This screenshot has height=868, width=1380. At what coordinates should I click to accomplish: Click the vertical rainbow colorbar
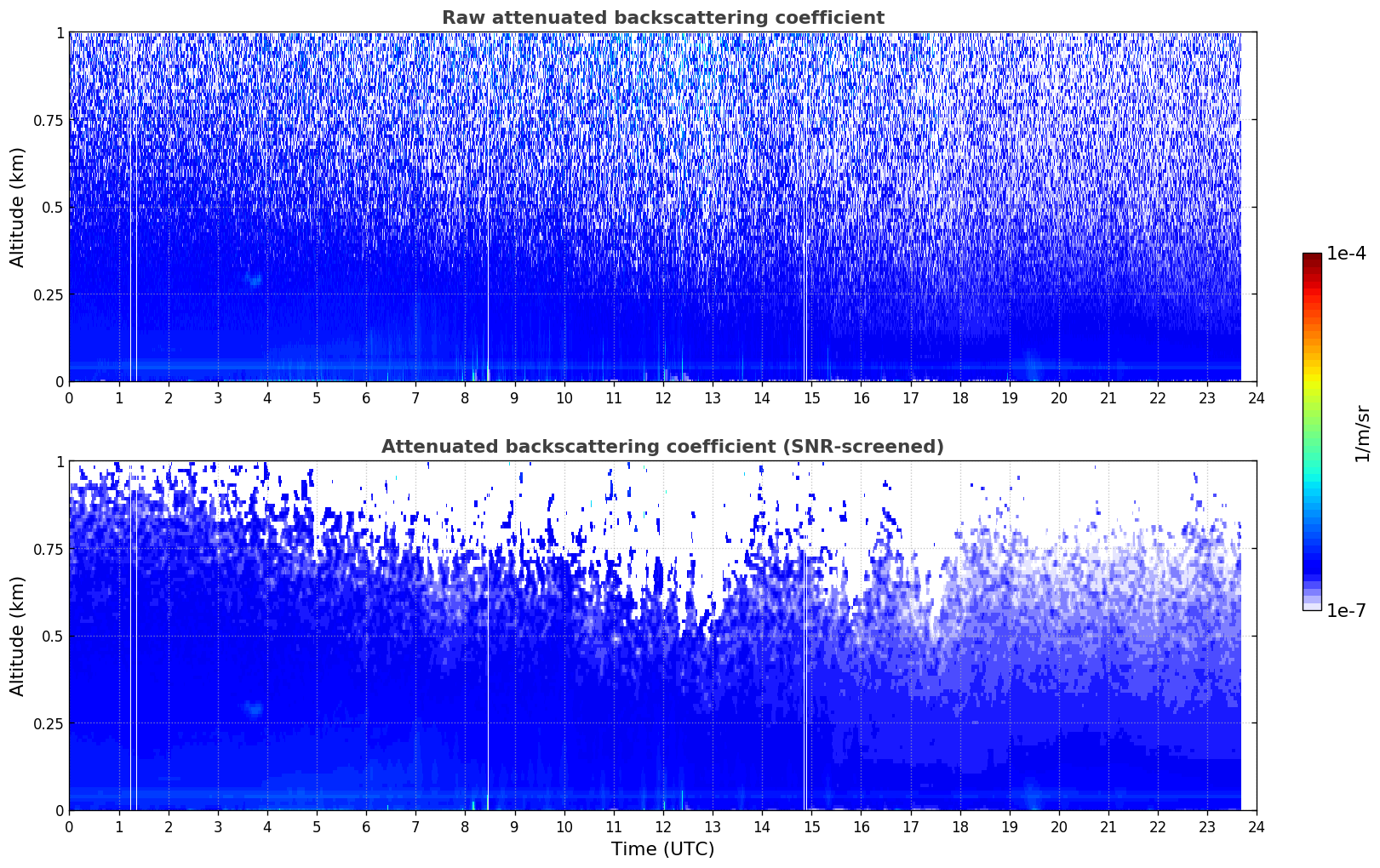(x=1312, y=431)
